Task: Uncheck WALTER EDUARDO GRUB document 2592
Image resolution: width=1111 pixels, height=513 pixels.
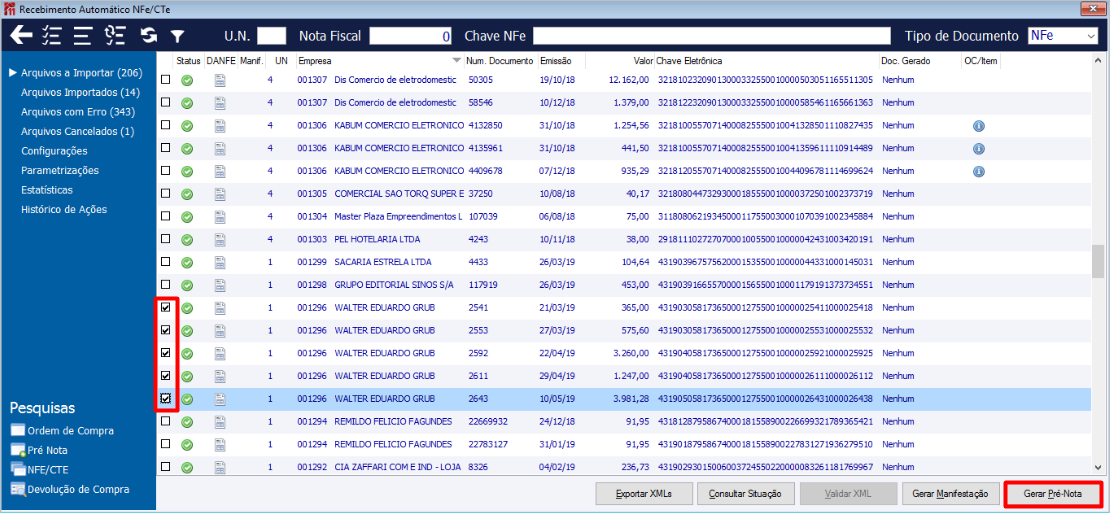Action: [166, 353]
